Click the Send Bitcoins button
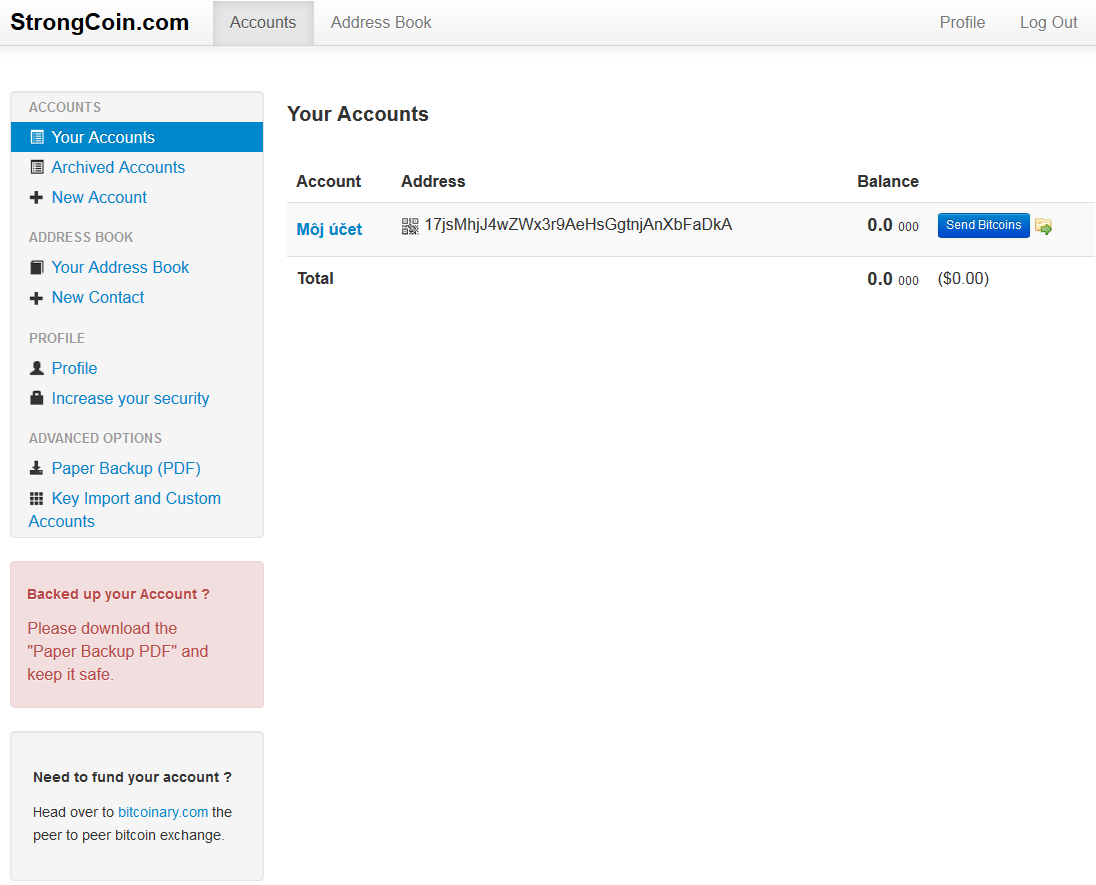The height and width of the screenshot is (885, 1096). pos(983,225)
